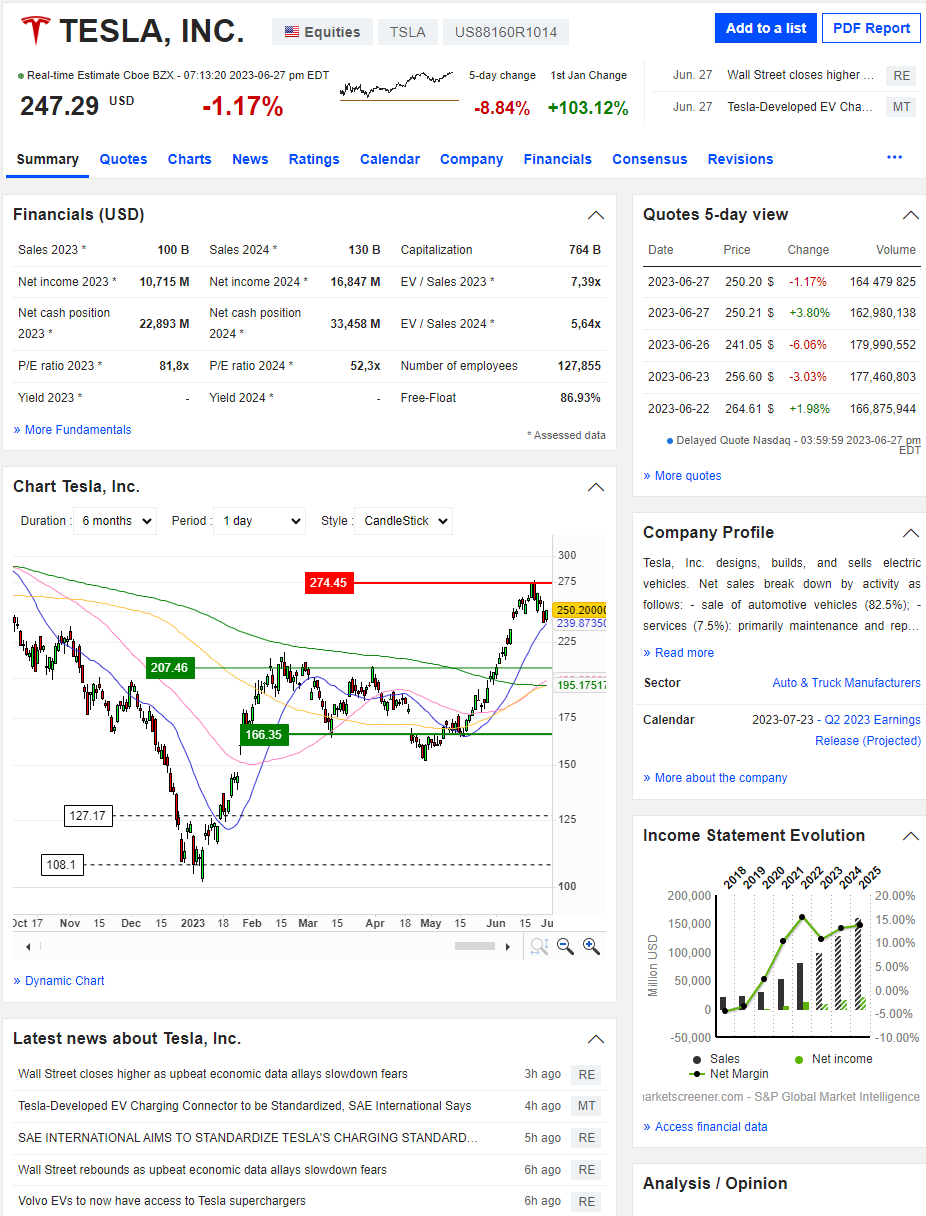Collapse the Income Statement Evolution panel
This screenshot has height=1216, width=926.
910,836
